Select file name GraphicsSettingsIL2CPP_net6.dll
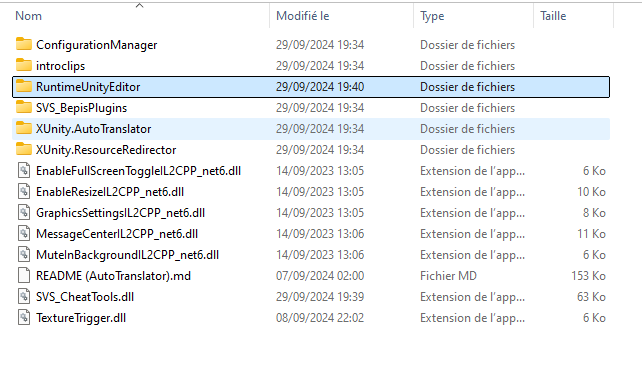This screenshot has width=642, height=388. 120,213
